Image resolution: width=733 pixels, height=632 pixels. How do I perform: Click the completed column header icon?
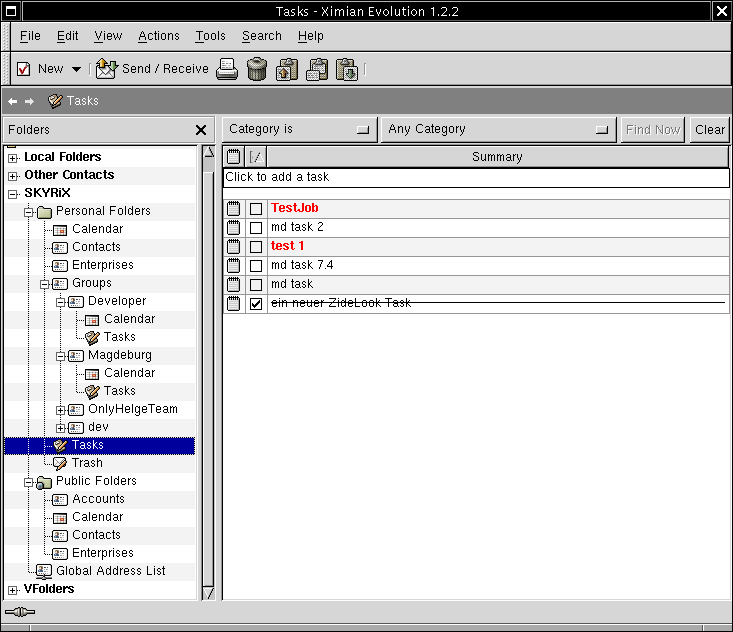tap(256, 157)
